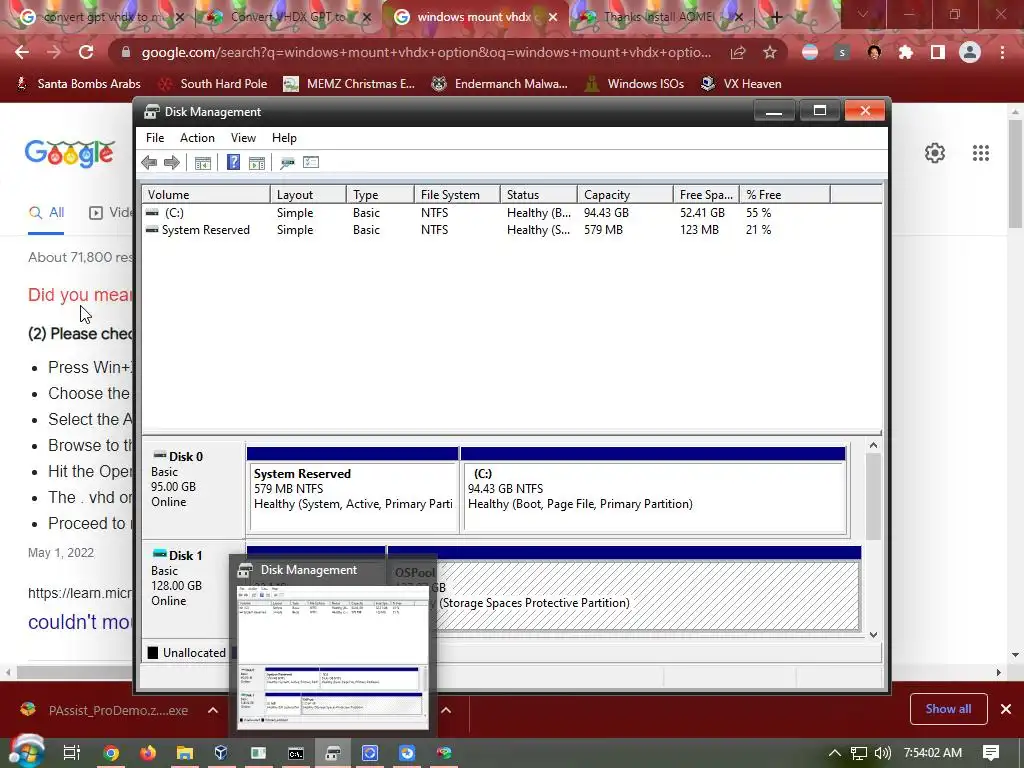Image resolution: width=1024 pixels, height=768 pixels.
Task: Select the System Reserved volume drive icon
Action: (152, 230)
